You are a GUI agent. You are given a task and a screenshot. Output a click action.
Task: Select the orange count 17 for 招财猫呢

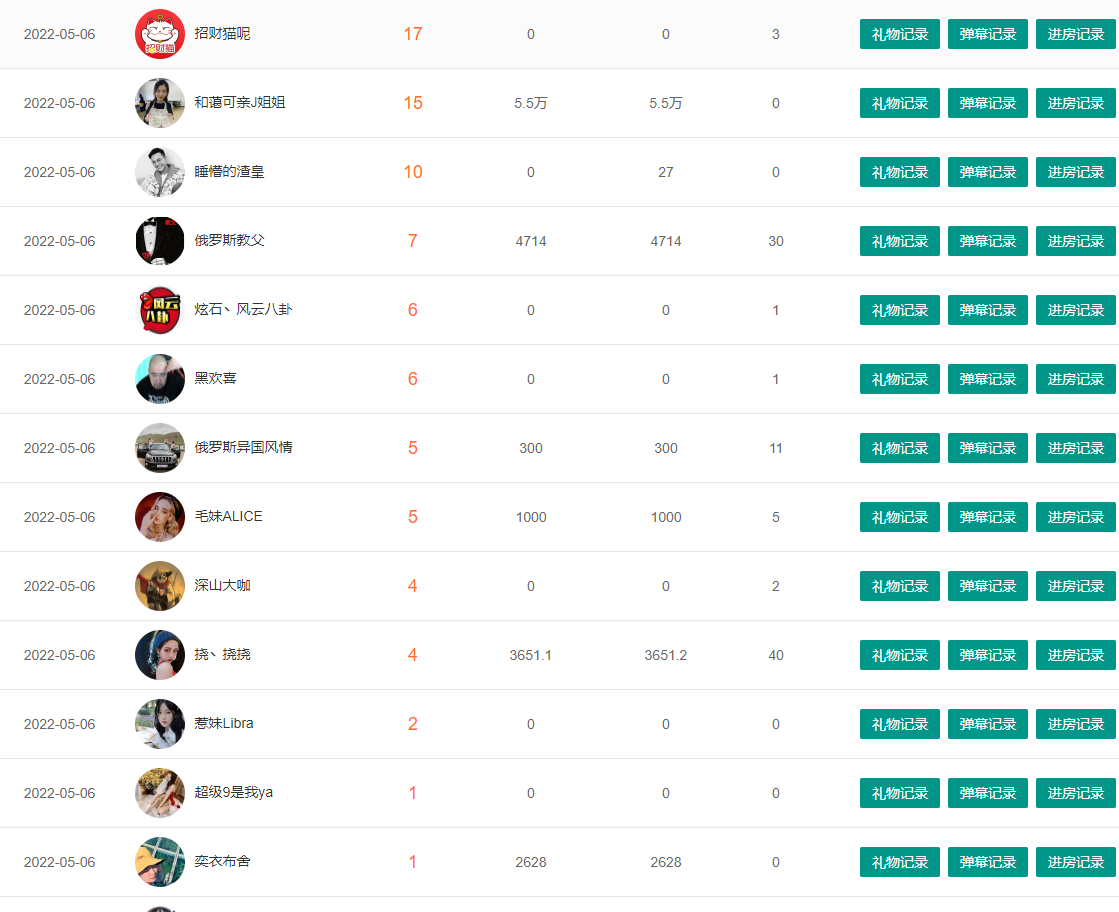[x=412, y=34]
